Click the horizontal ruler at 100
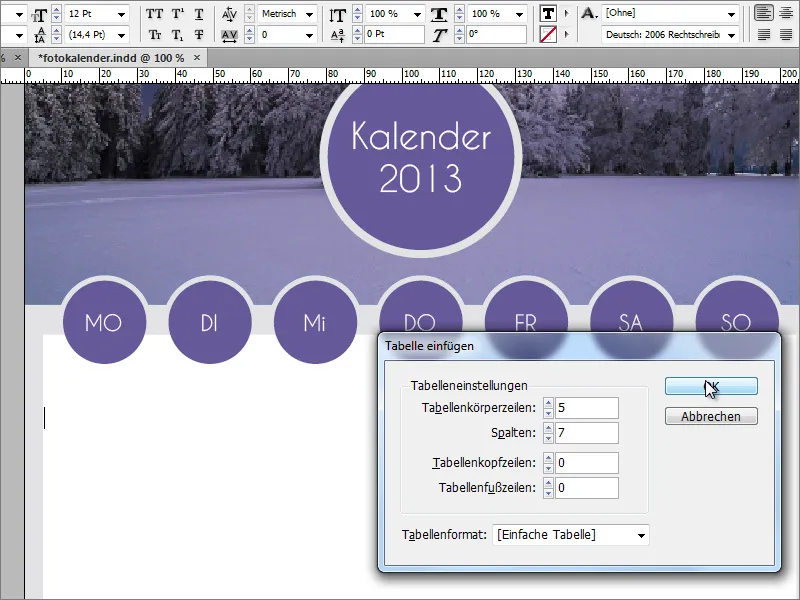Viewport: 800px width, 600px height. point(411,74)
